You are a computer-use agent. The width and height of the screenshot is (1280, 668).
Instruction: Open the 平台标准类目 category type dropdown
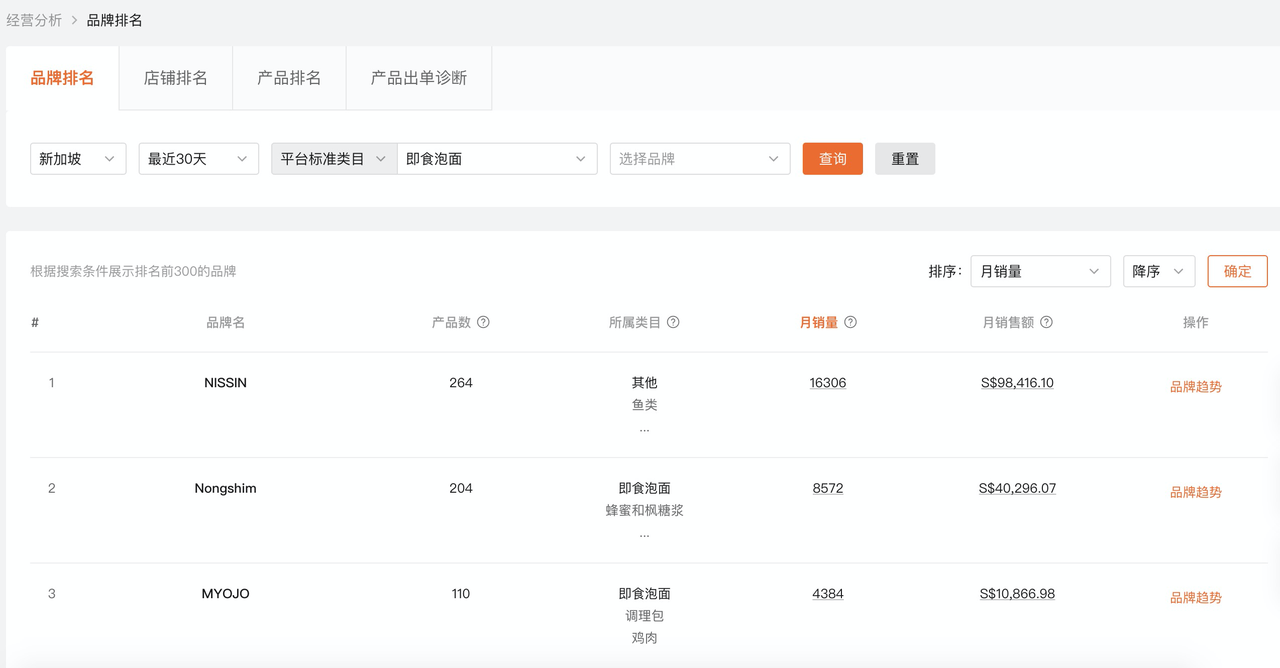click(334, 159)
